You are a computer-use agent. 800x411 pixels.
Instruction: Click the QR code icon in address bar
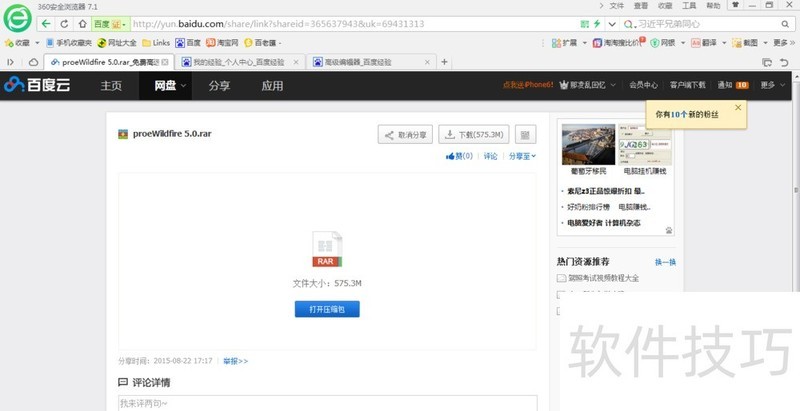pyautogui.click(x=585, y=24)
